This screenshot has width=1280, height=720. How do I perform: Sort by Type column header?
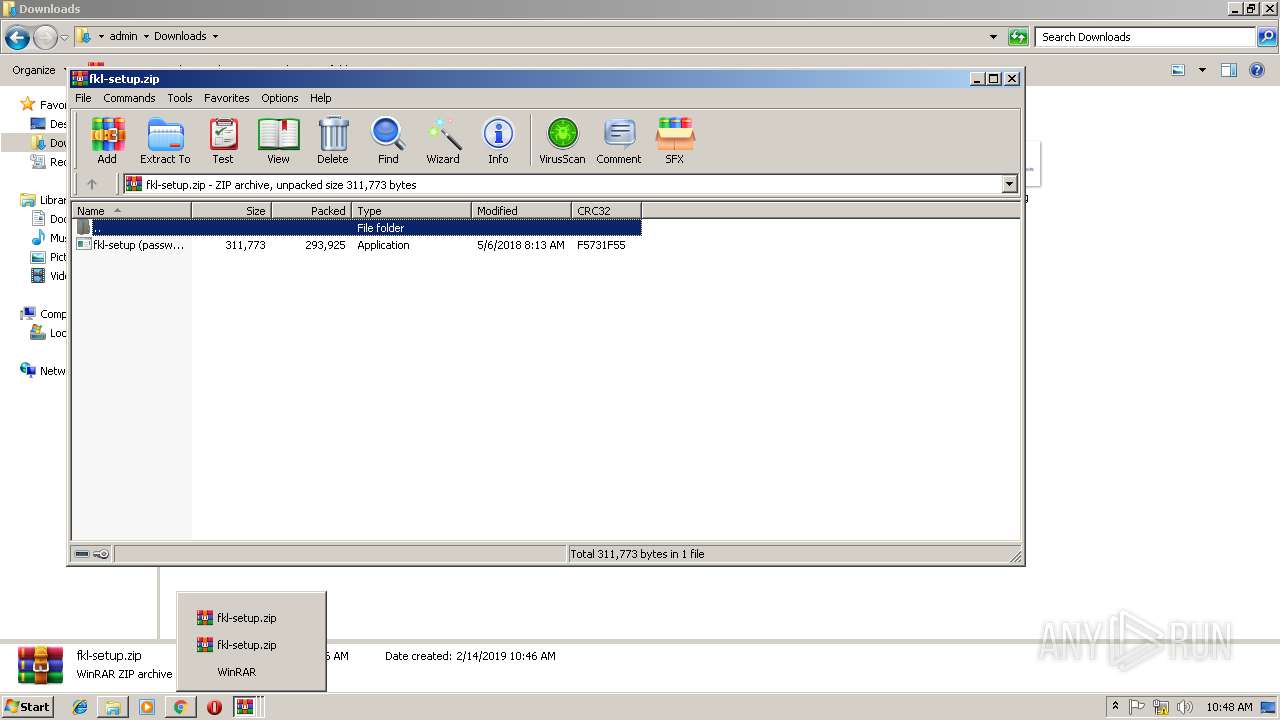411,211
